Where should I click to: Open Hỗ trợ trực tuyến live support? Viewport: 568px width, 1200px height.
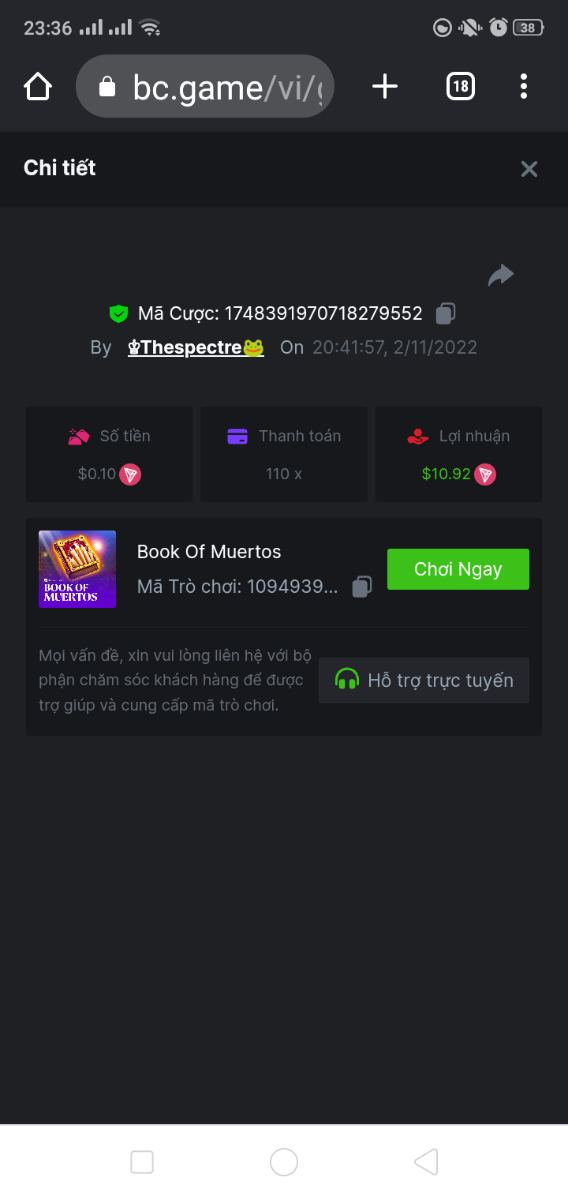(424, 680)
